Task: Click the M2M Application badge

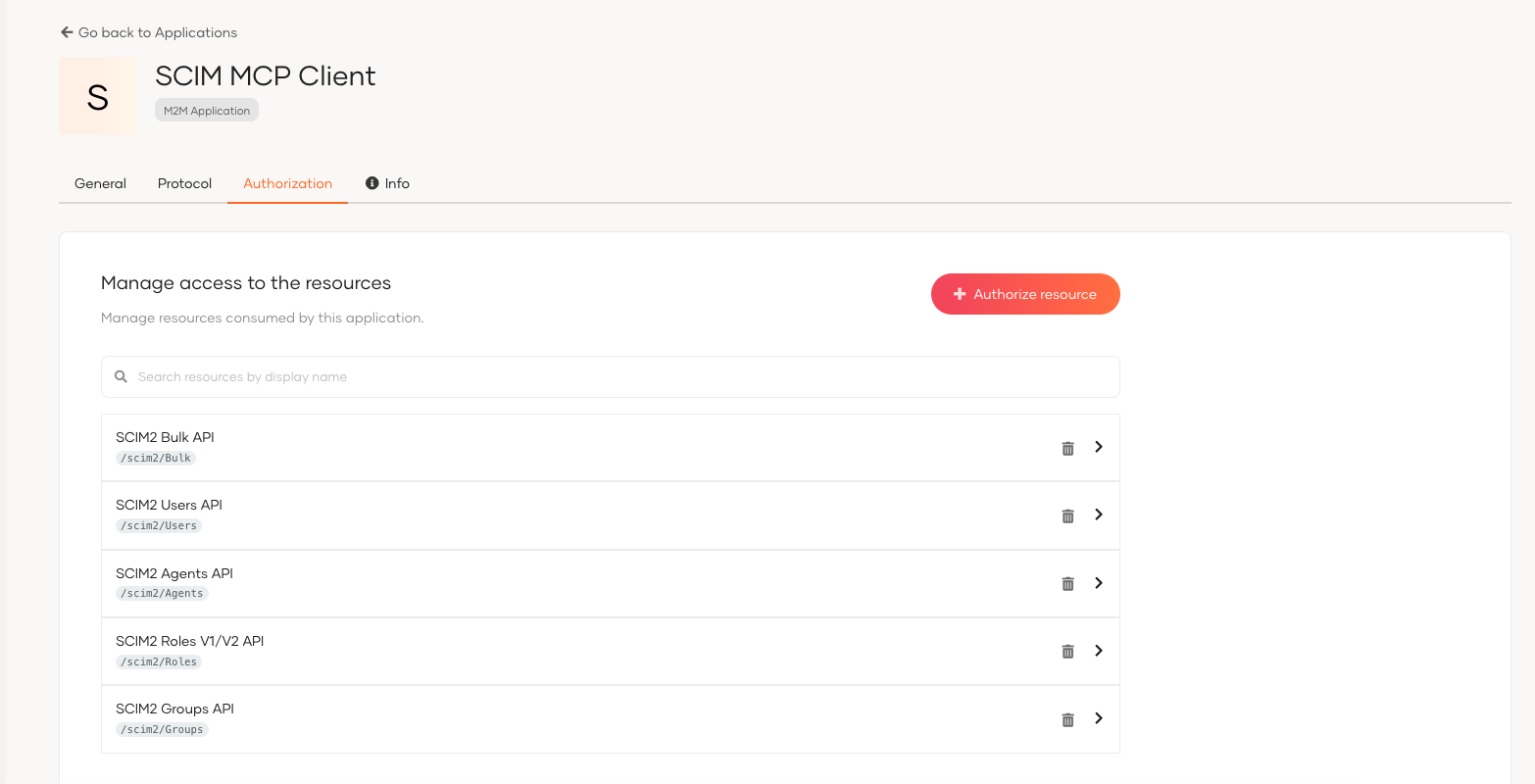Action: [207, 111]
